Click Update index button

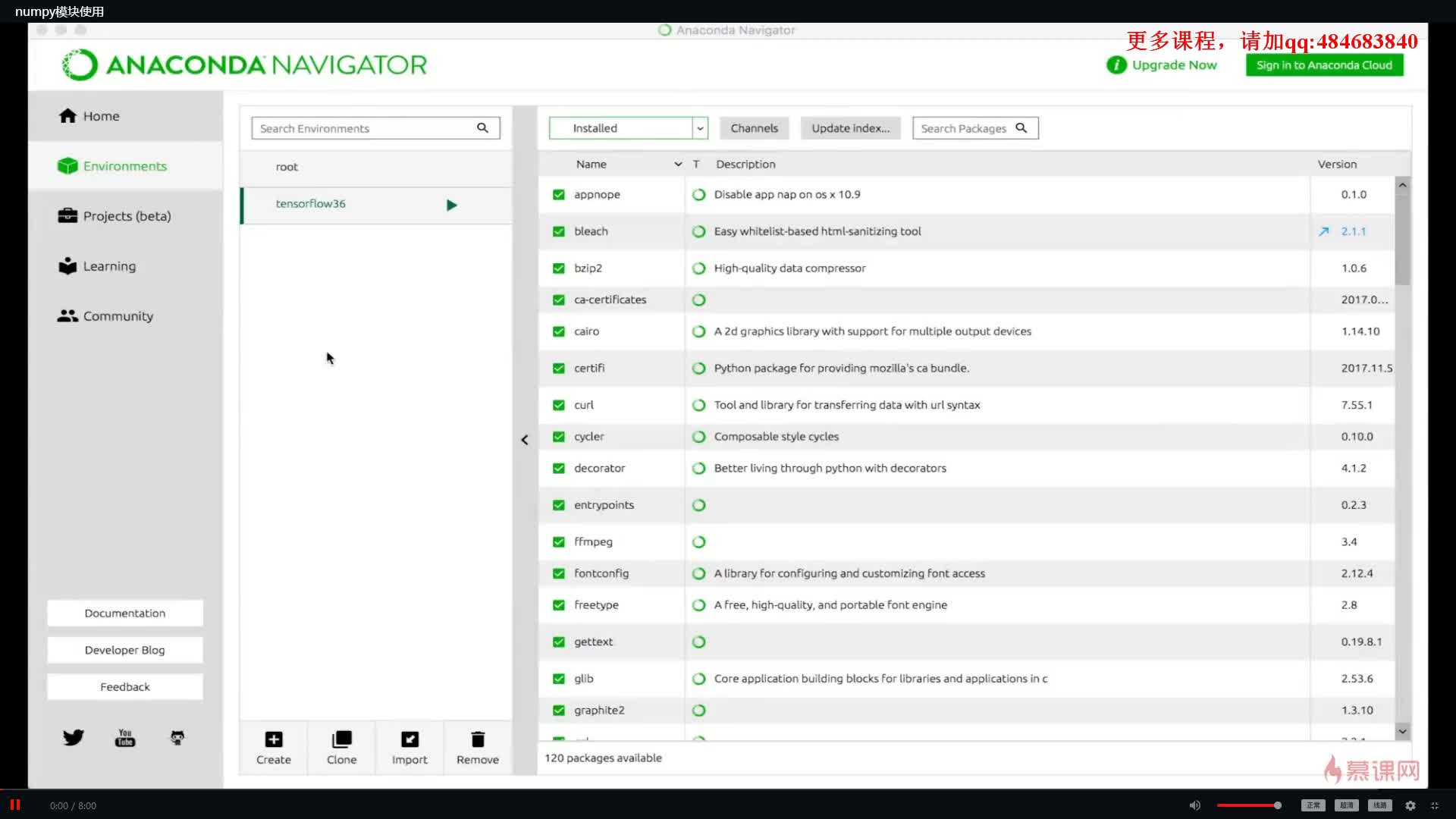pyautogui.click(x=850, y=128)
